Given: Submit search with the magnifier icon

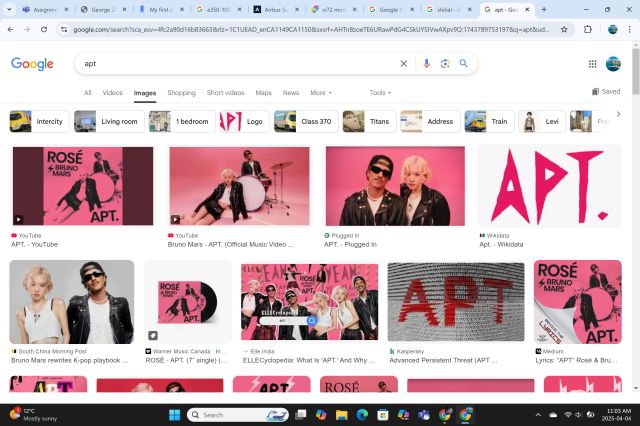Looking at the screenshot, I should click(464, 64).
